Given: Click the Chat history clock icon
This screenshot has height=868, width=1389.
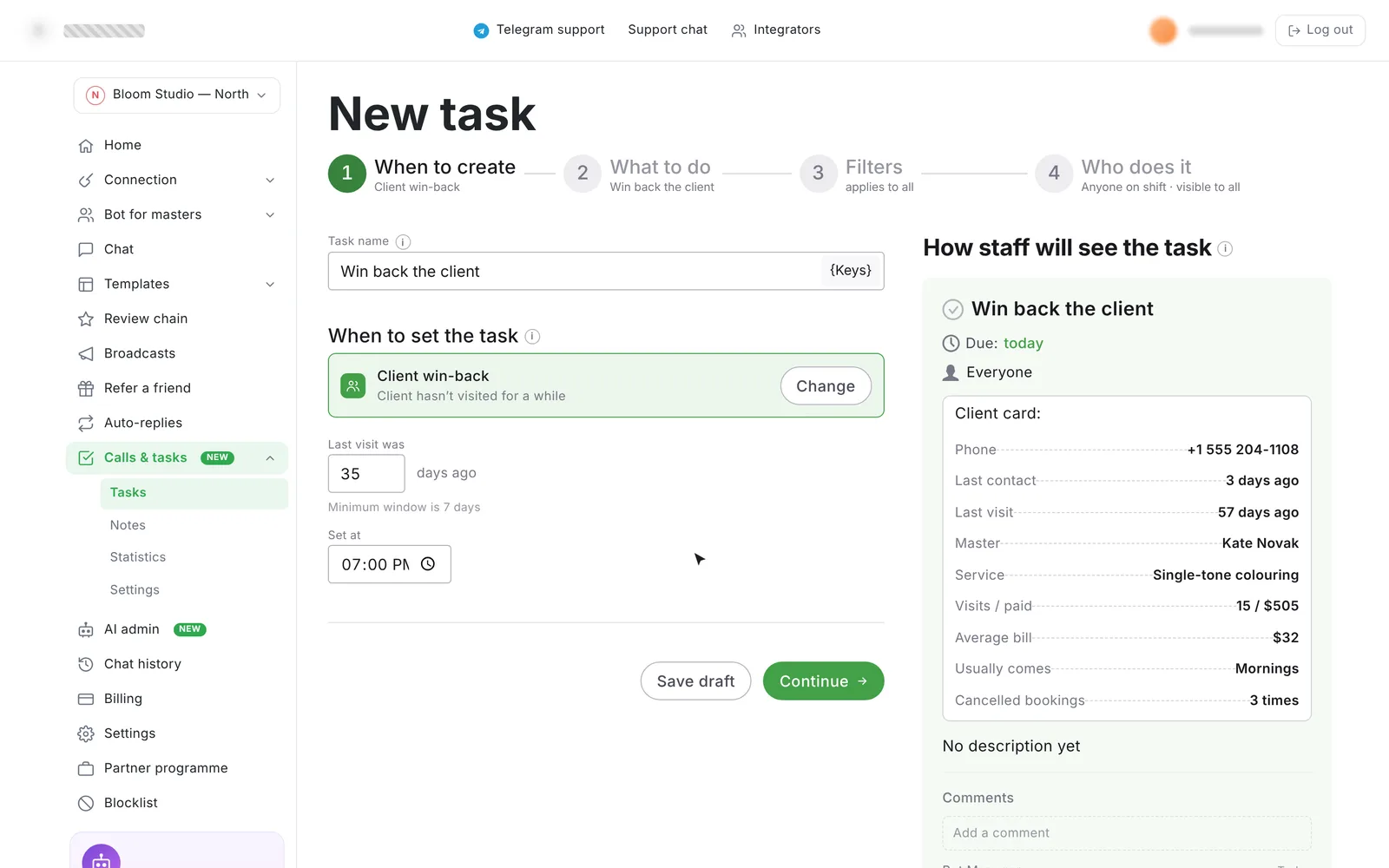Looking at the screenshot, I should tap(86, 664).
